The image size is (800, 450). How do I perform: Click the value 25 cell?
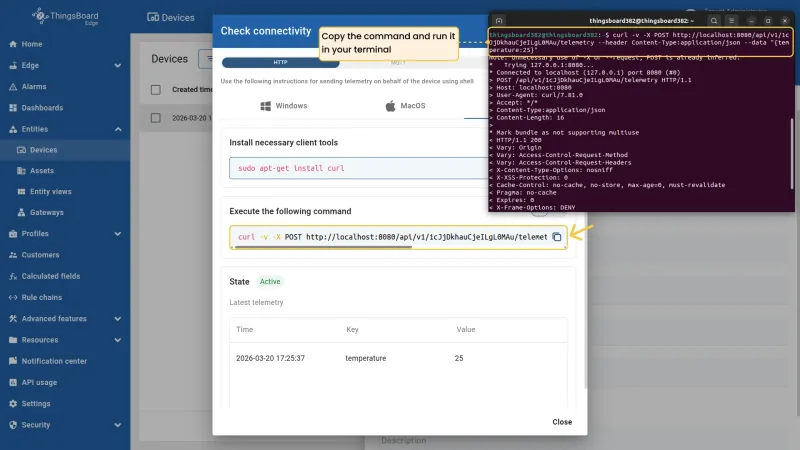pyautogui.click(x=459, y=358)
